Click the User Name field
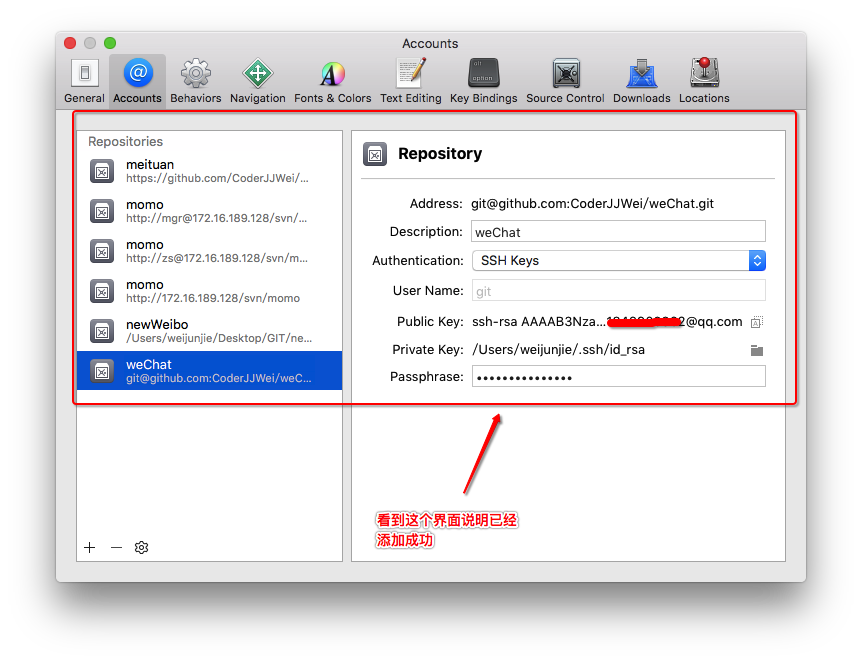 tap(618, 290)
